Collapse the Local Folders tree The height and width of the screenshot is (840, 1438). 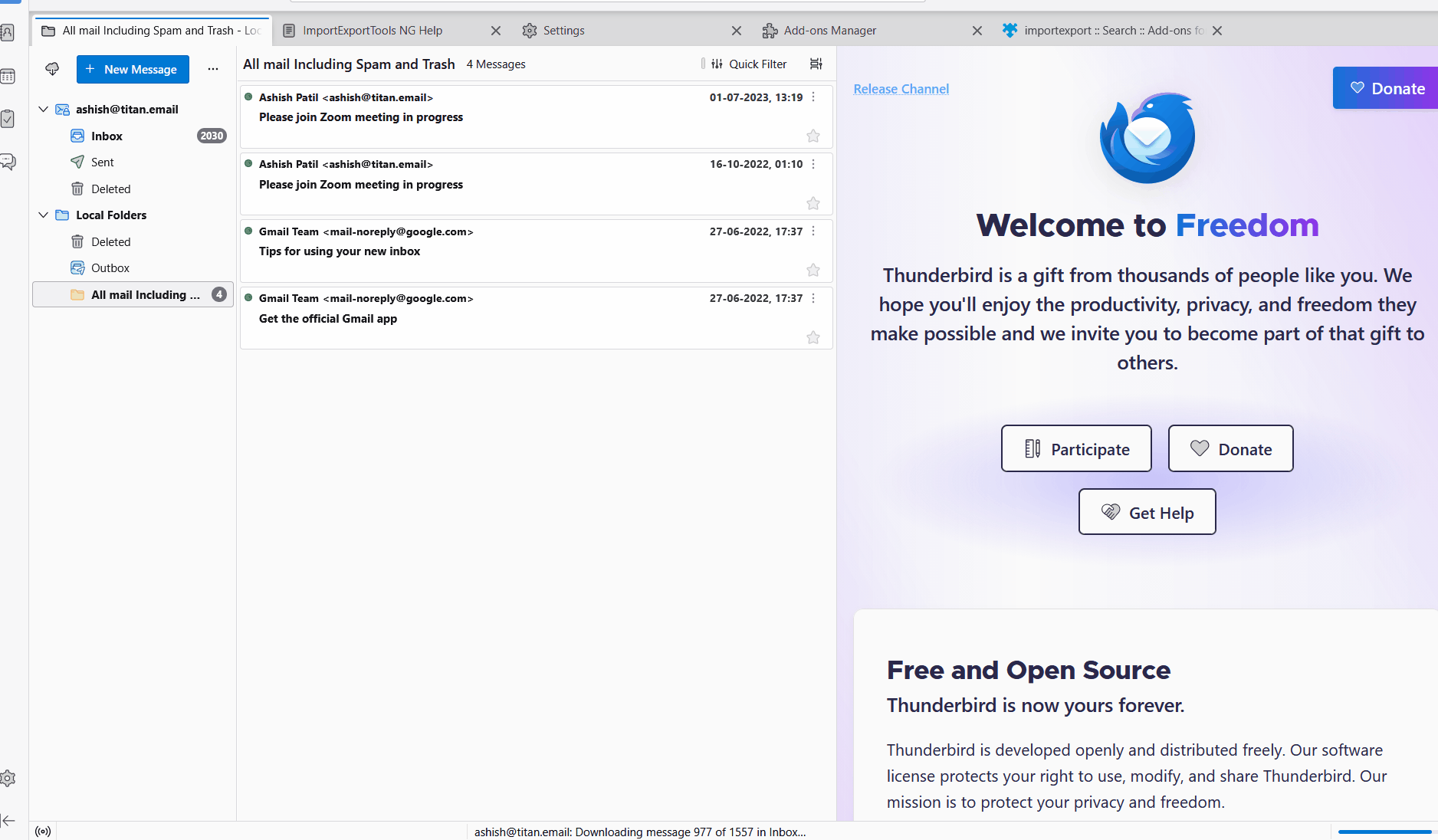click(44, 215)
